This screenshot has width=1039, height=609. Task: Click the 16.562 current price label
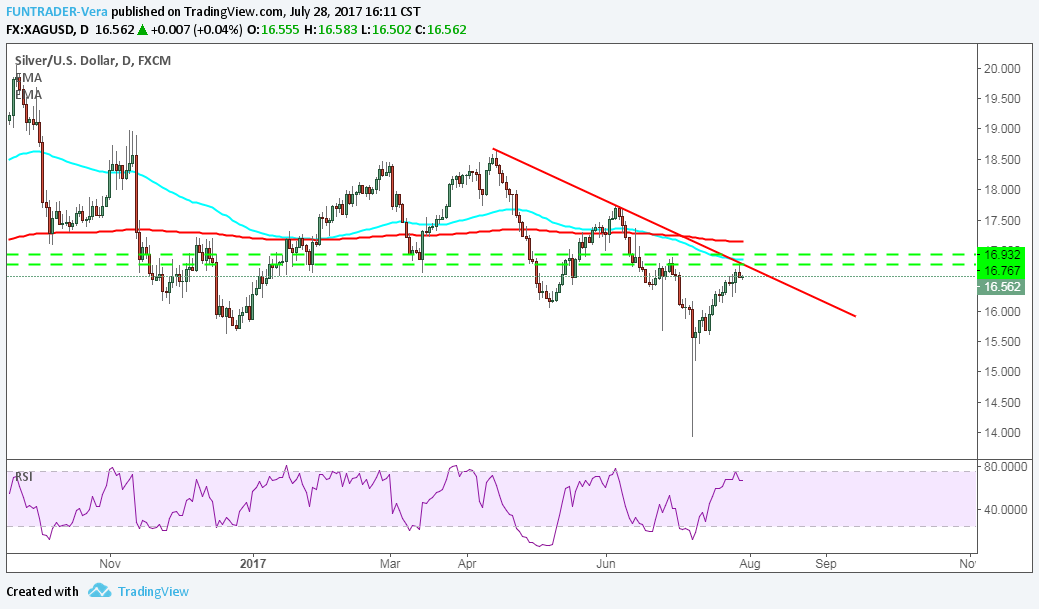point(1001,287)
